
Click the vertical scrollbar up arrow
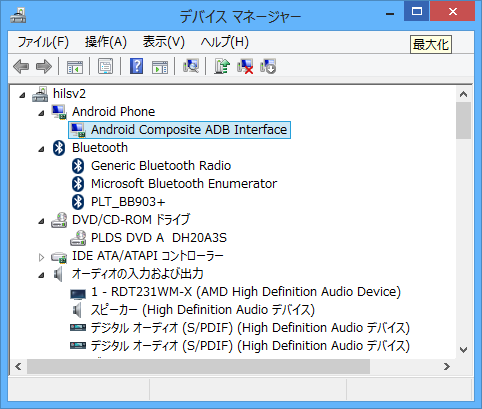tap(463, 94)
